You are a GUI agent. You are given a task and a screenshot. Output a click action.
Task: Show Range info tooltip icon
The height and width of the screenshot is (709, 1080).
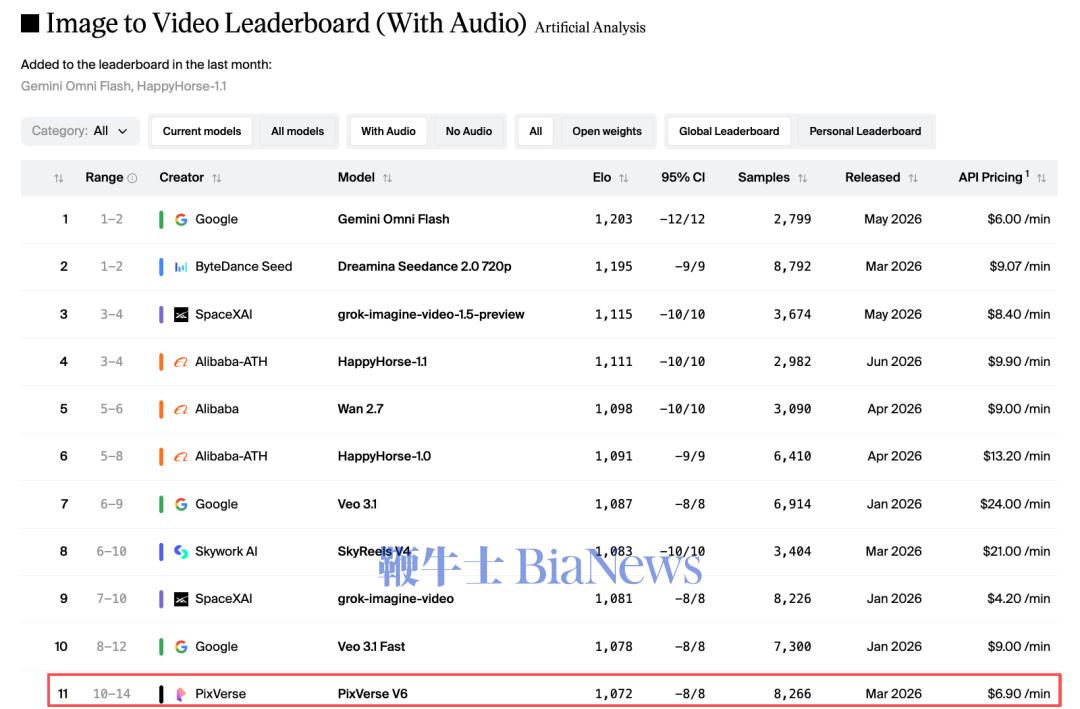(x=132, y=178)
